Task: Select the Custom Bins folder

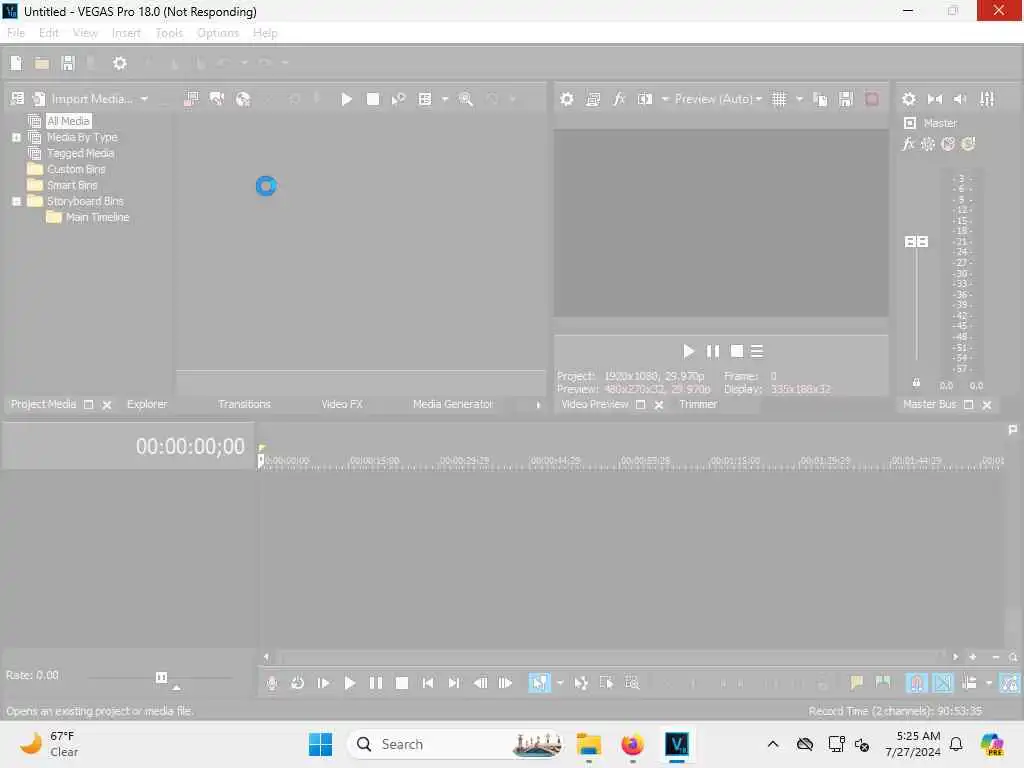Action: (x=76, y=169)
